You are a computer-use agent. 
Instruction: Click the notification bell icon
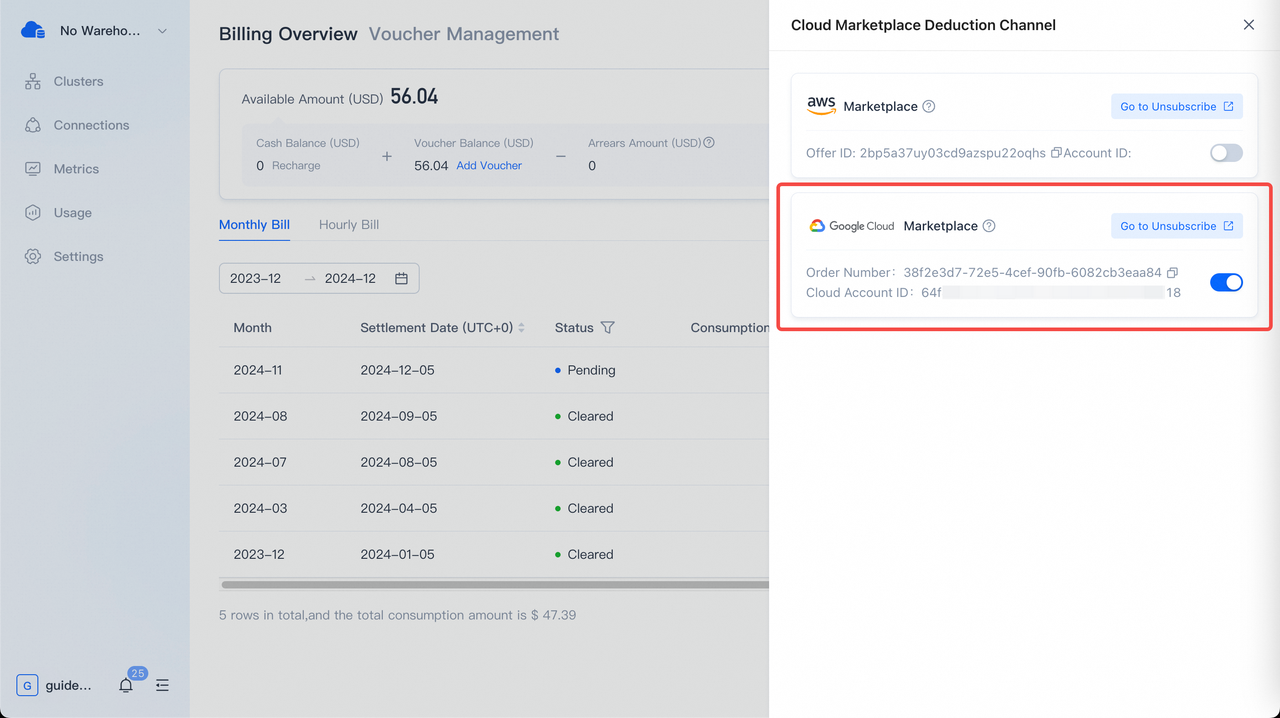(x=126, y=686)
